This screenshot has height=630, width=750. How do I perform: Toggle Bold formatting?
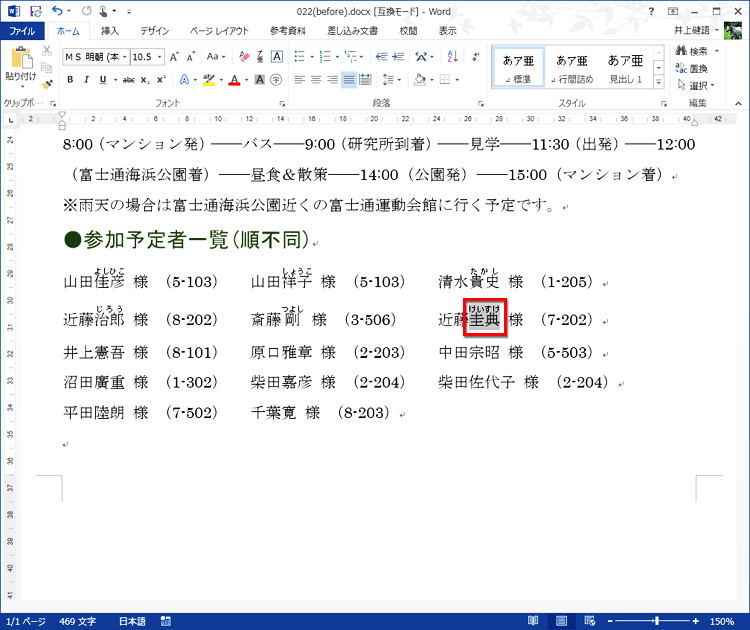[70, 79]
